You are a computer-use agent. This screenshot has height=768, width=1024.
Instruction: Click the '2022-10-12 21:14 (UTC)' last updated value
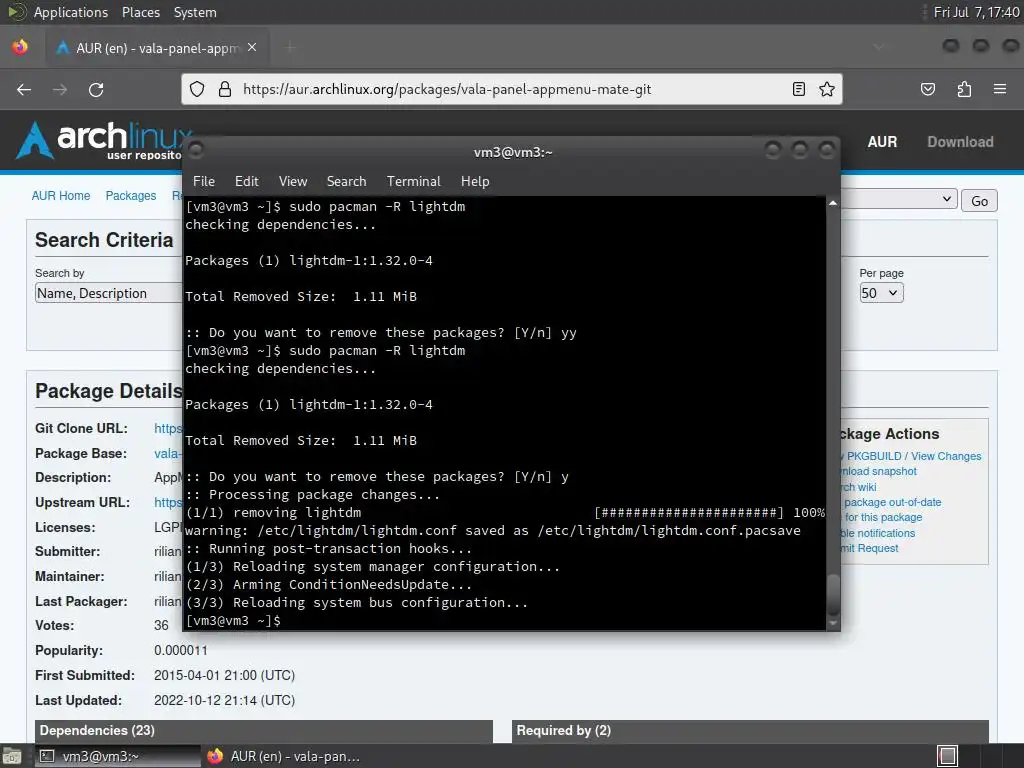225,700
